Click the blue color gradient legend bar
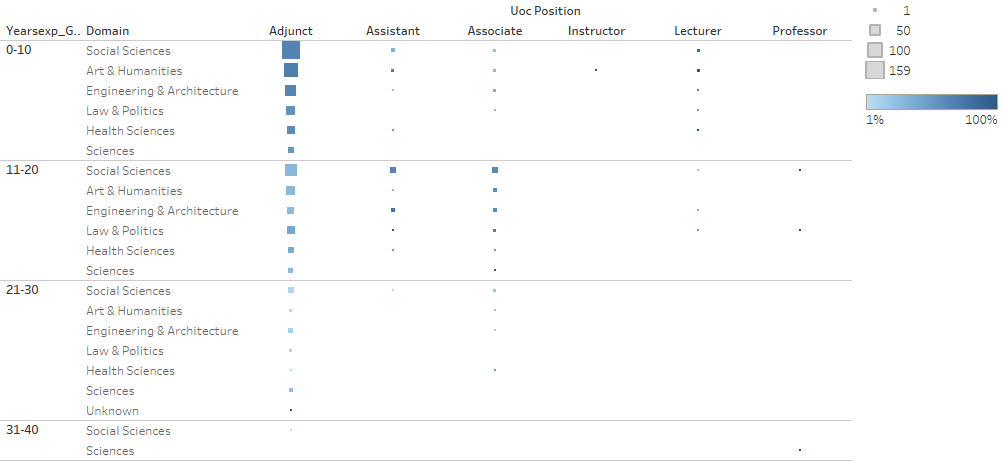Screen dimensions: 1002x461 tap(931, 101)
